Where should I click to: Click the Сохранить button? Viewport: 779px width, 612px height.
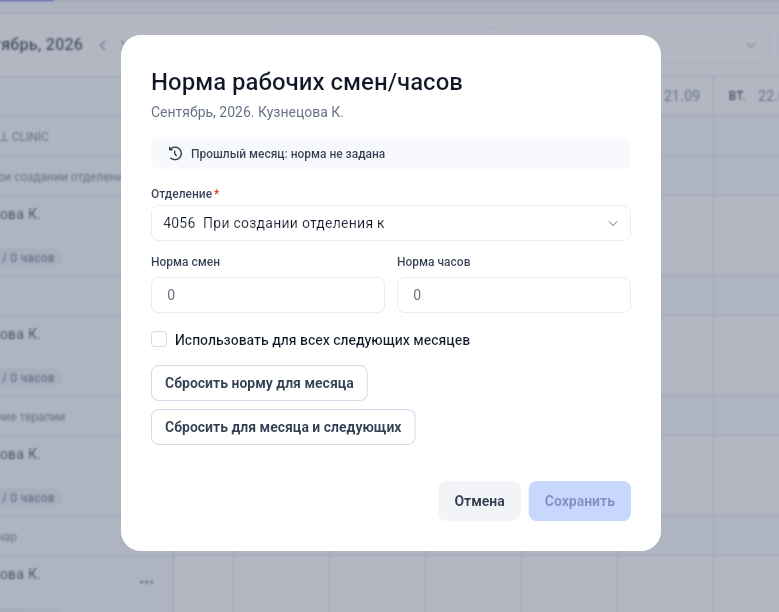click(x=580, y=501)
